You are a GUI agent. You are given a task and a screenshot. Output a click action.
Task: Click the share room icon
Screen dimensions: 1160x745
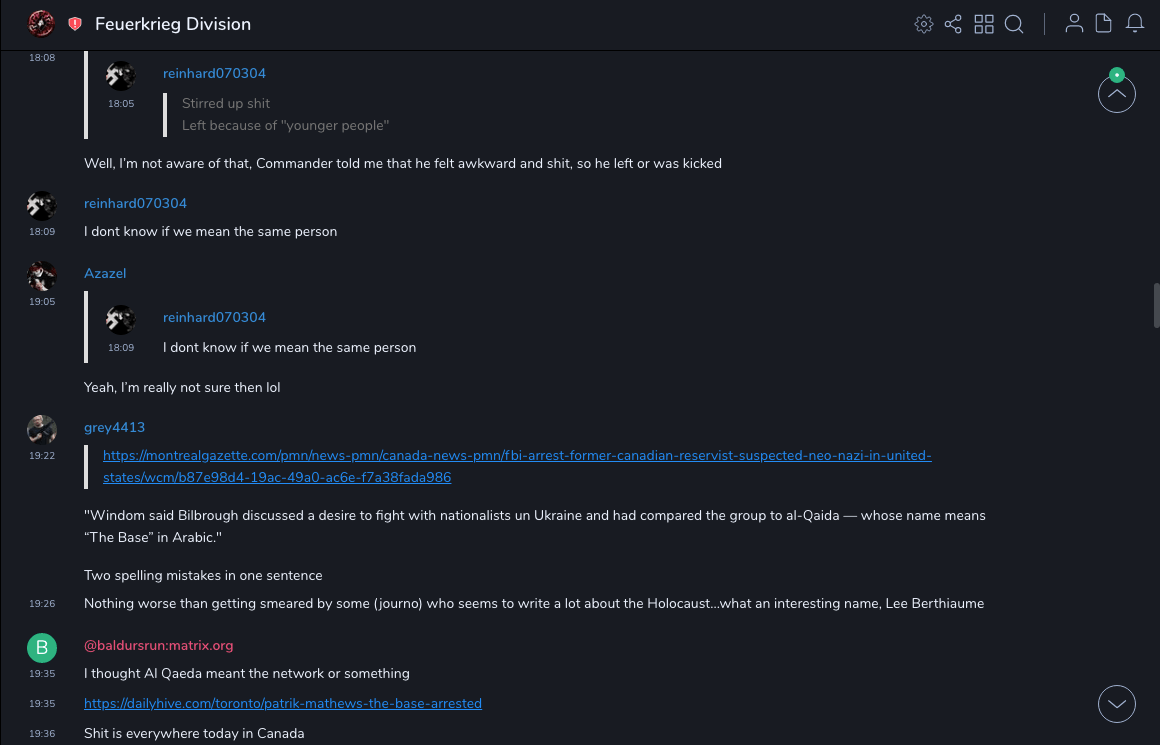[953, 24]
